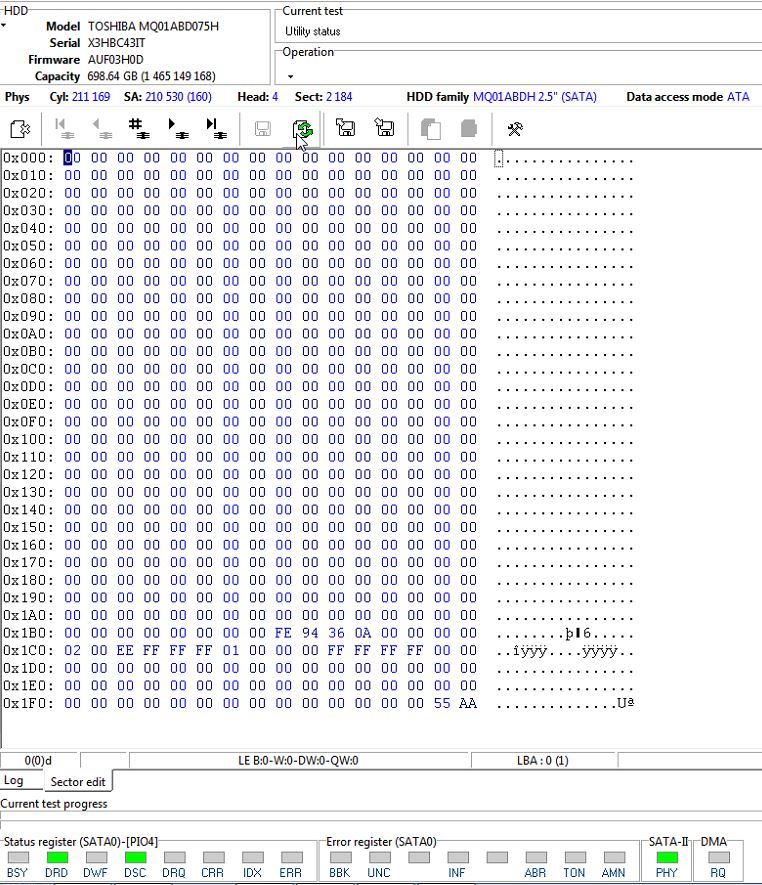Viewport: 762px width, 885px height.
Task: Click the Cyl value 211 169
Action: click(91, 97)
